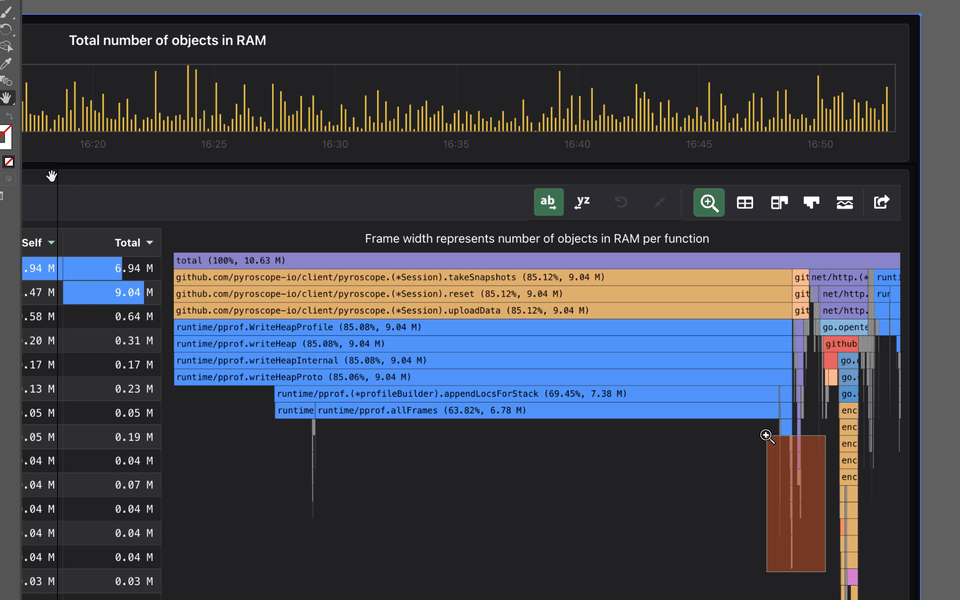960x600 pixels.
Task: Click the appendLocsForStack (69.45%) frame
Action: (527, 394)
